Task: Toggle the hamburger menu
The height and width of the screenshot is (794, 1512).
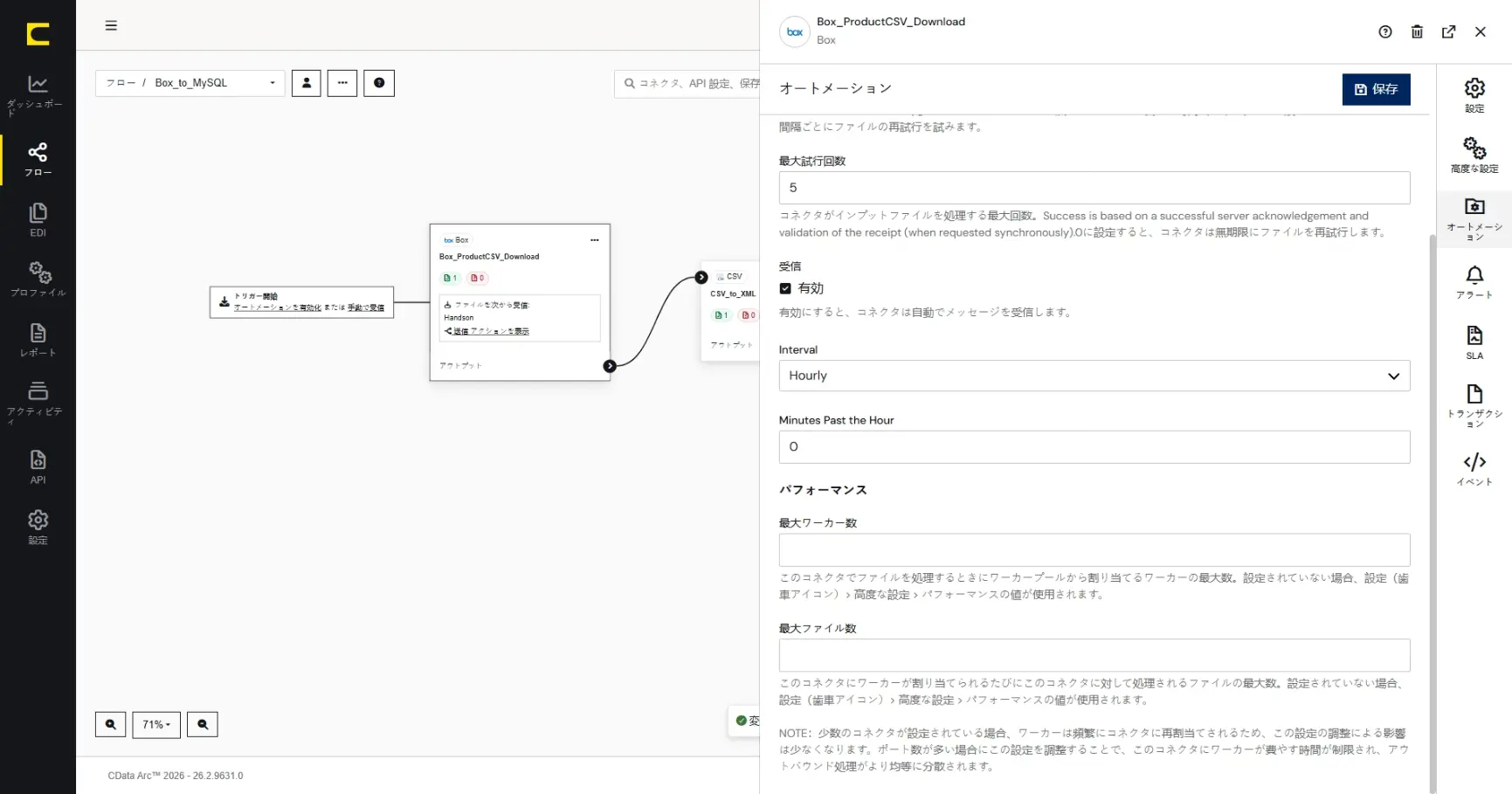Action: coord(111,25)
